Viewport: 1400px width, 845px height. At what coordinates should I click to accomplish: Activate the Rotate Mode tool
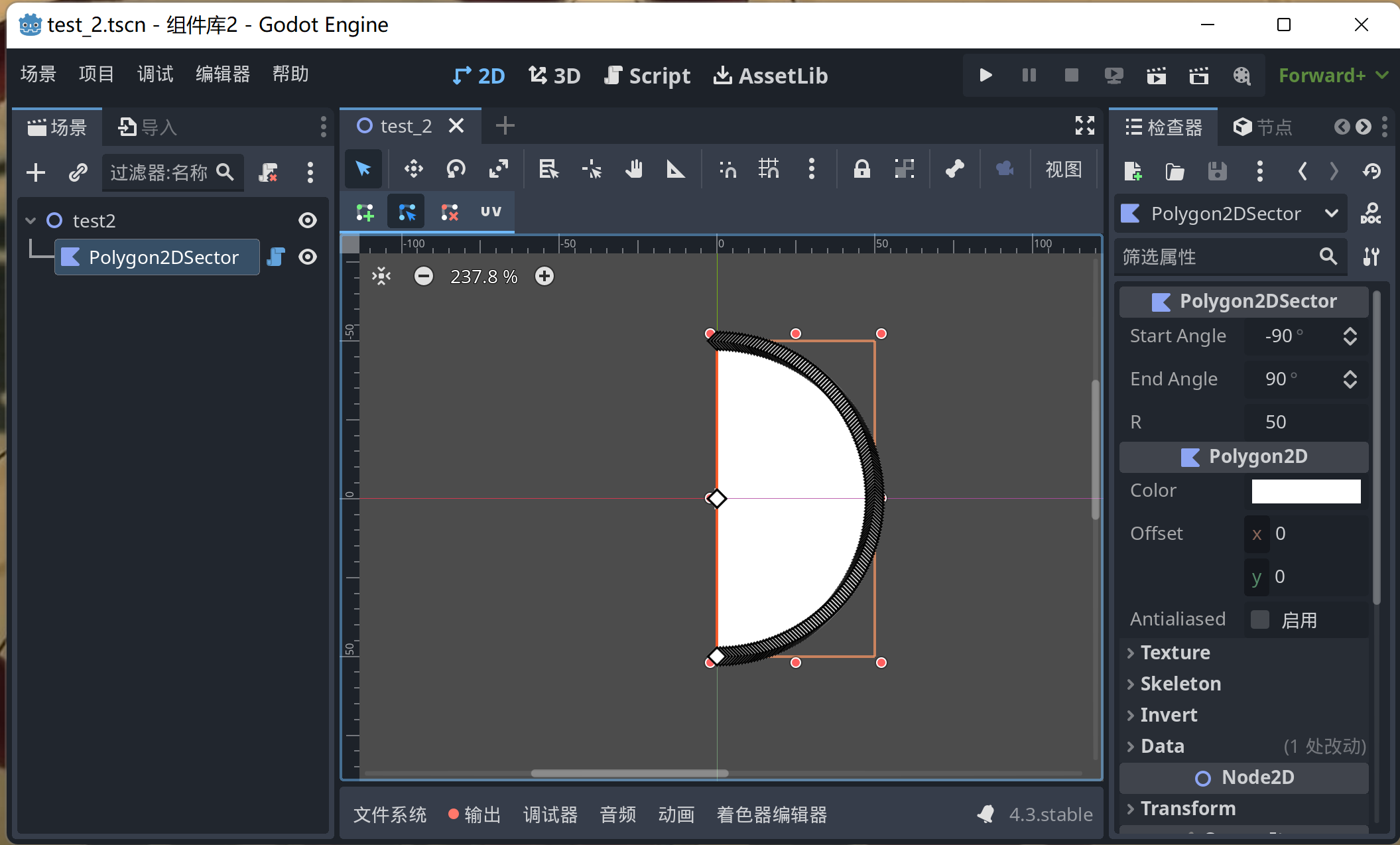[456, 169]
